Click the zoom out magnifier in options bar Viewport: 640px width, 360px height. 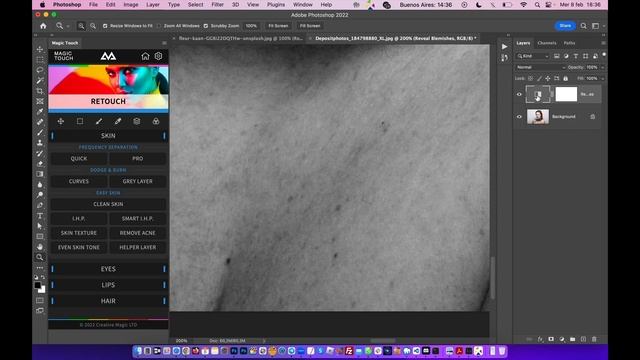(93, 26)
